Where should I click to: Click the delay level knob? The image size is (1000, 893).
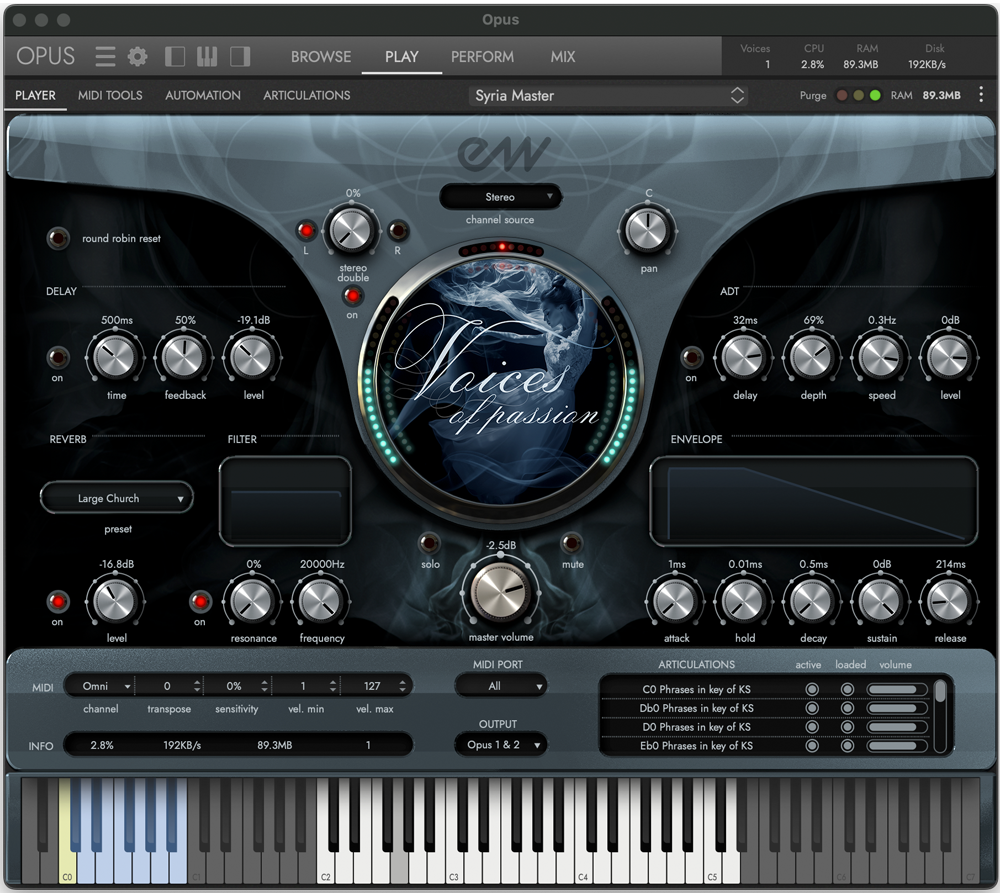point(252,357)
